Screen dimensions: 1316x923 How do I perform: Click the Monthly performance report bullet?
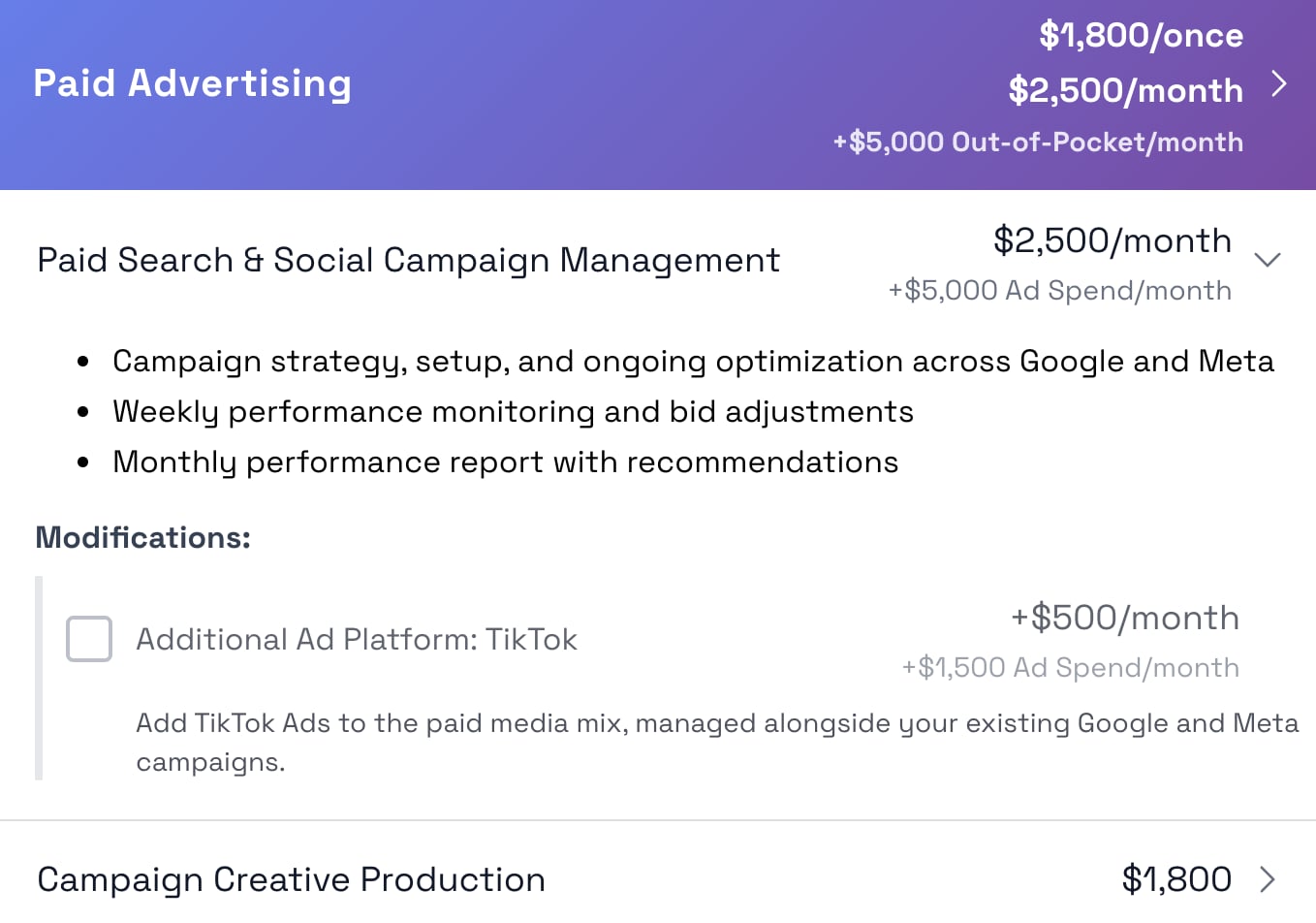coord(506,462)
